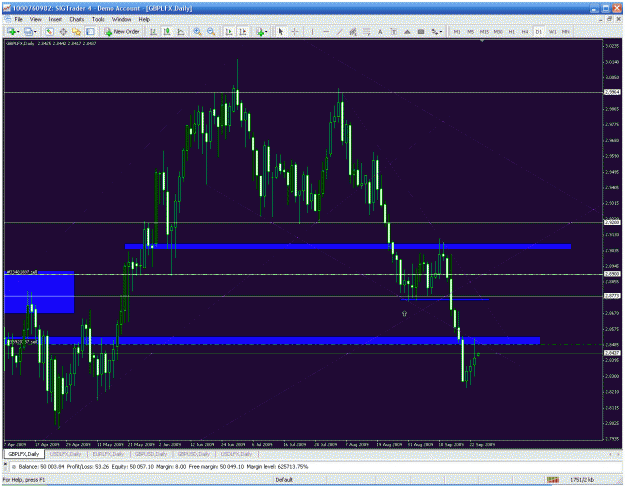Open the View menu
The width and height of the screenshot is (625, 486).
click(35, 19)
